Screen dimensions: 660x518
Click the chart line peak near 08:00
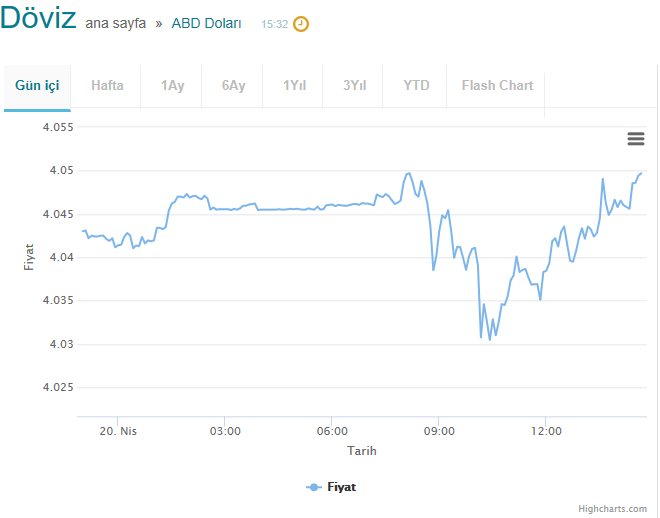pyautogui.click(x=409, y=173)
